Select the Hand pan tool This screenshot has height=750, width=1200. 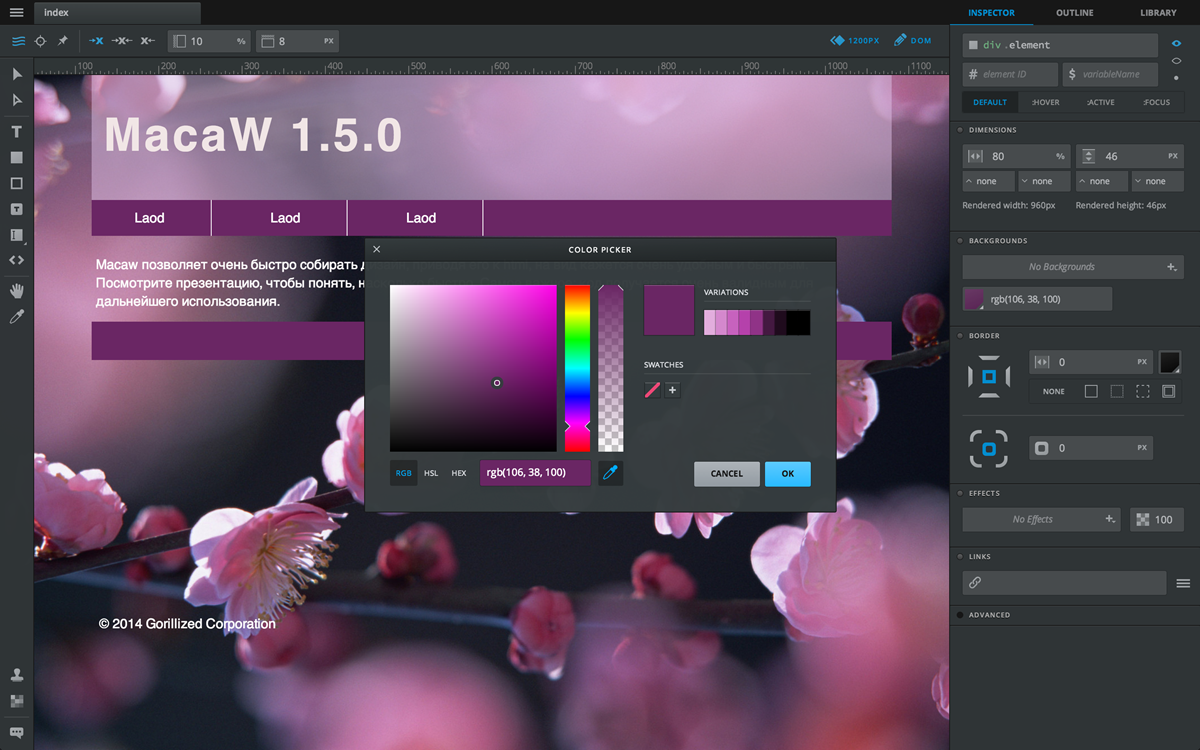17,291
